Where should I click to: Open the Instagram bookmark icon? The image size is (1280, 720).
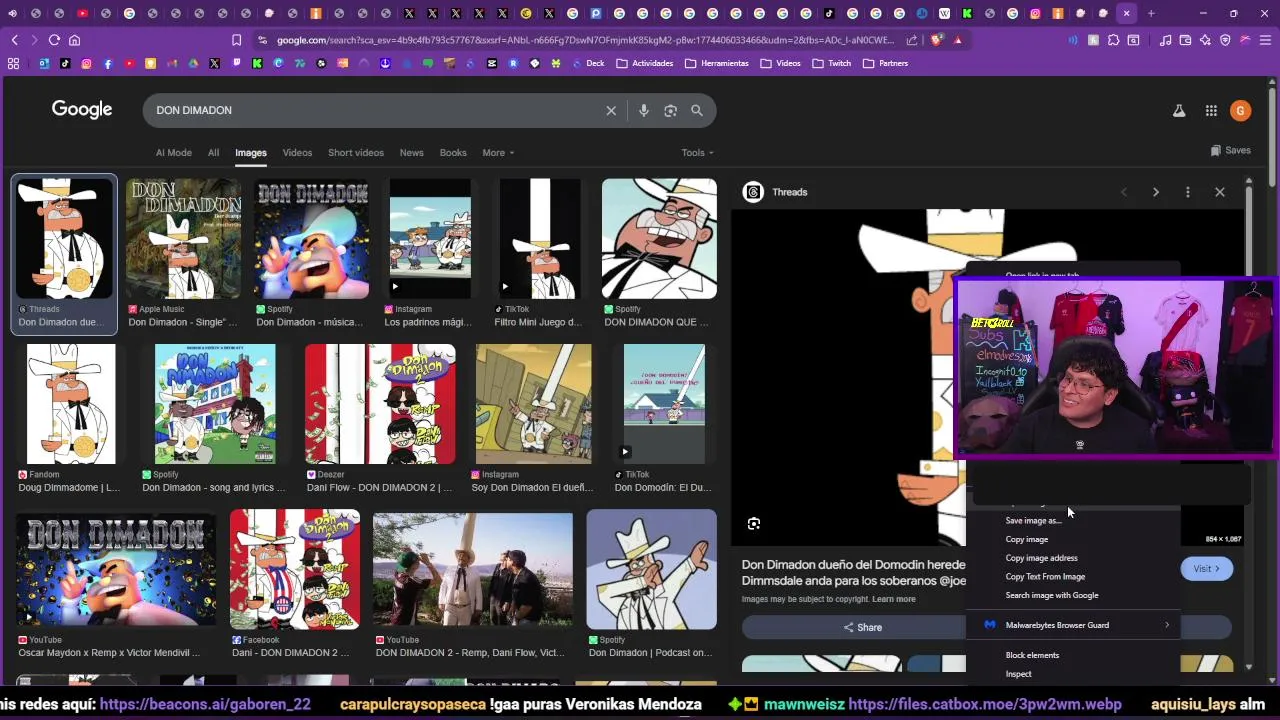tap(86, 63)
